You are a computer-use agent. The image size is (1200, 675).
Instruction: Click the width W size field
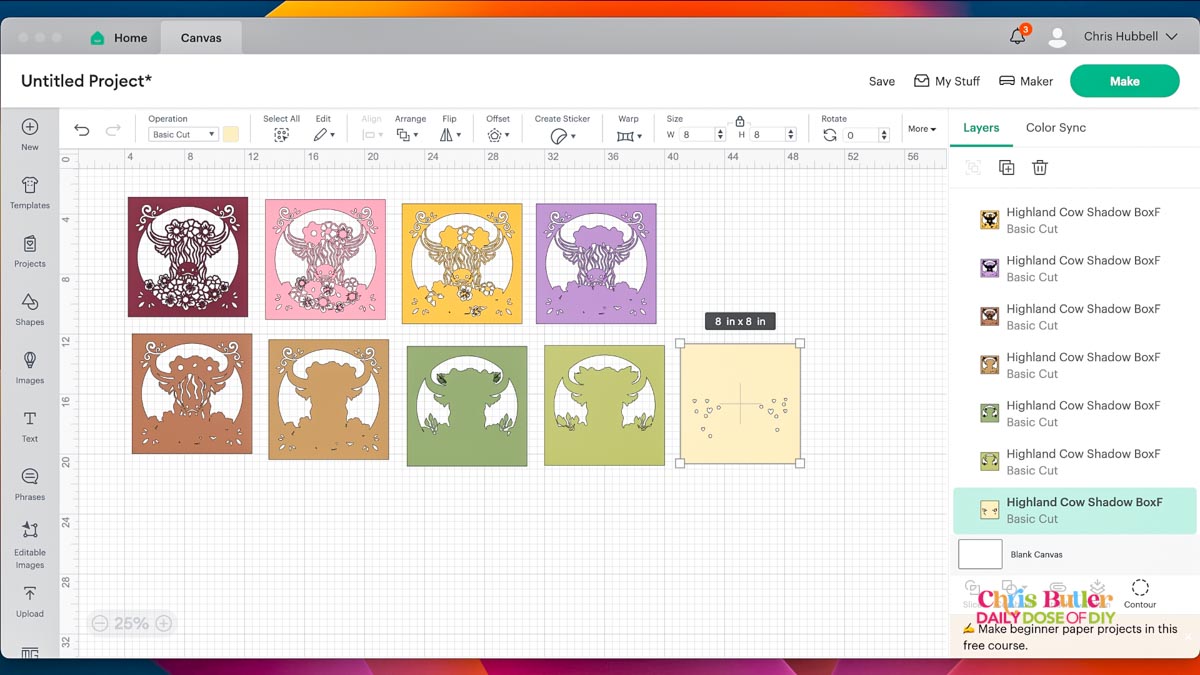[x=696, y=135]
